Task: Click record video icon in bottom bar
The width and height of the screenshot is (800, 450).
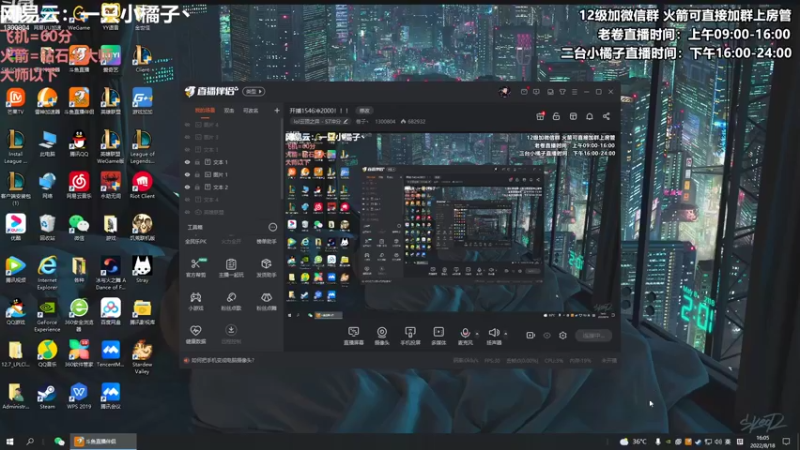Action: (x=531, y=335)
